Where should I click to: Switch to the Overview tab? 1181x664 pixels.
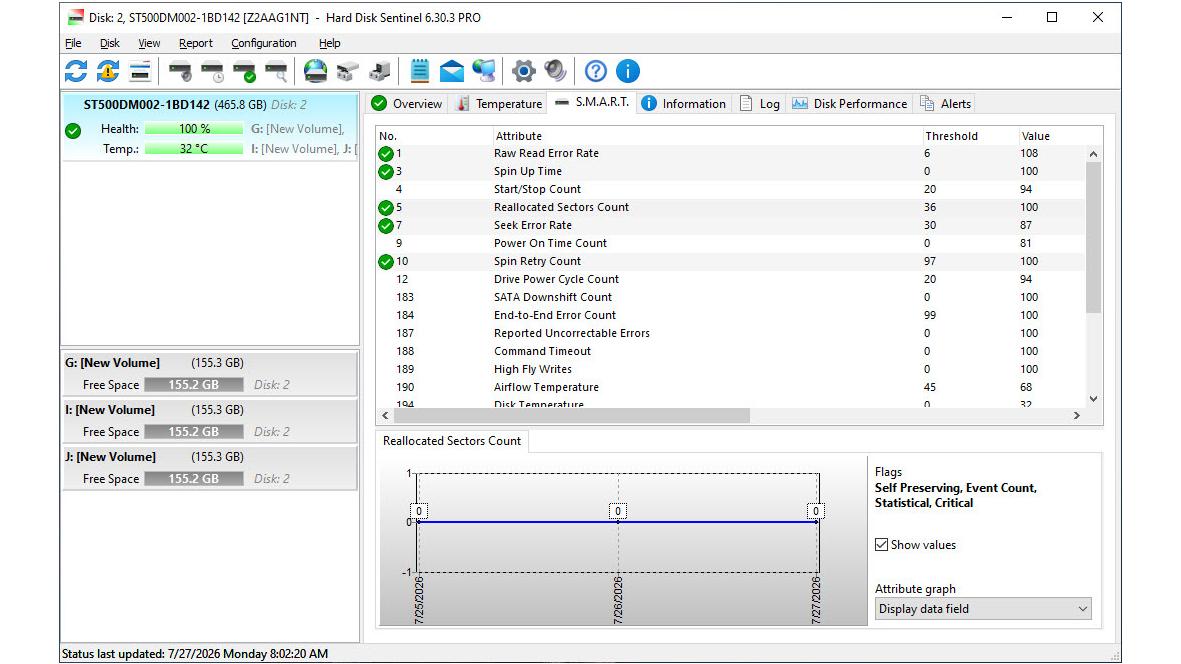407,104
